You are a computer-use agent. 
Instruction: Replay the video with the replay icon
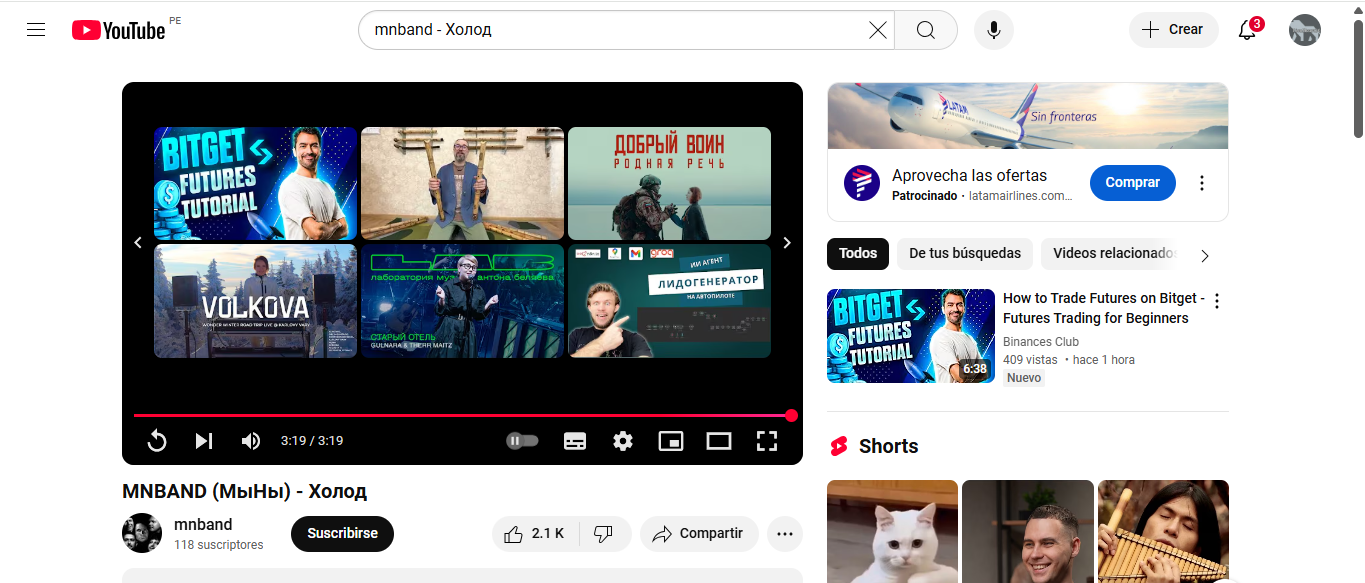point(157,441)
